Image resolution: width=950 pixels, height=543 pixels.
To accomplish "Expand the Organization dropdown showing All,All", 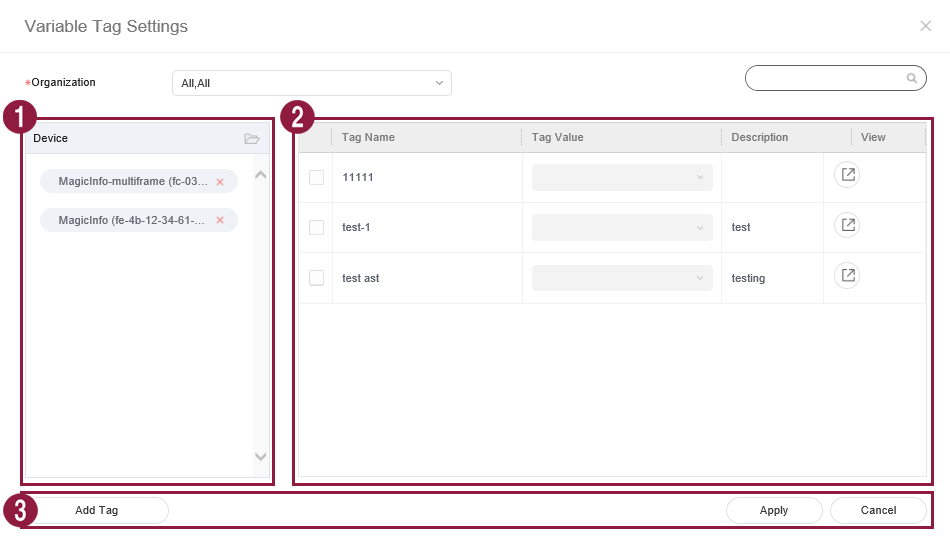I will click(x=311, y=83).
